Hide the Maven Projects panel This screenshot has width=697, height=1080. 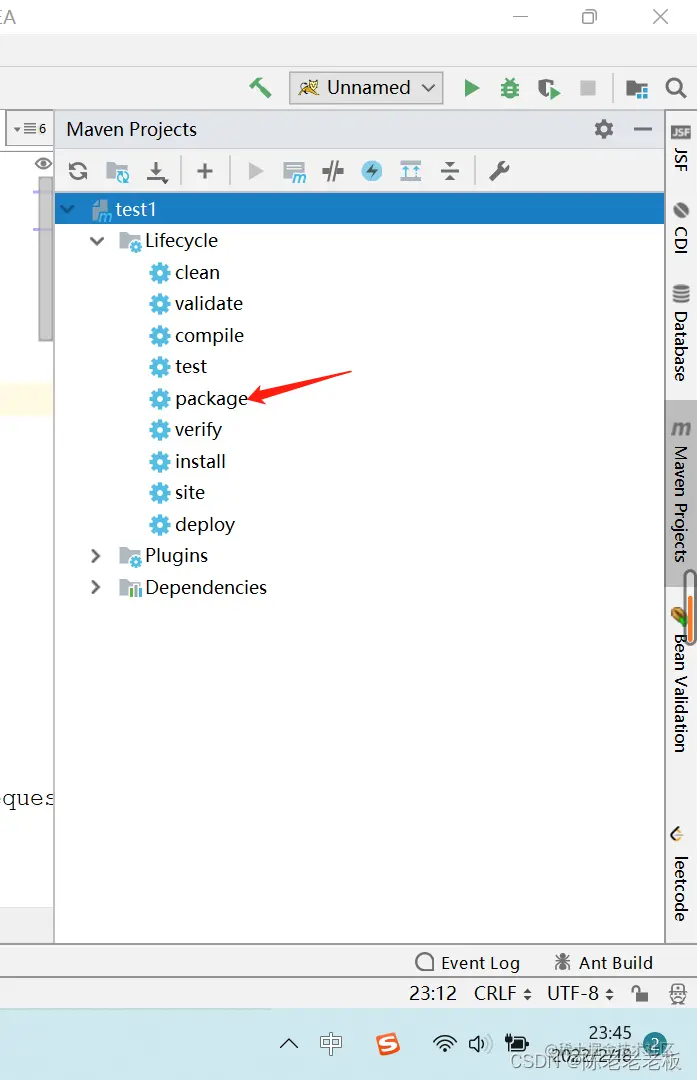pyautogui.click(x=643, y=129)
